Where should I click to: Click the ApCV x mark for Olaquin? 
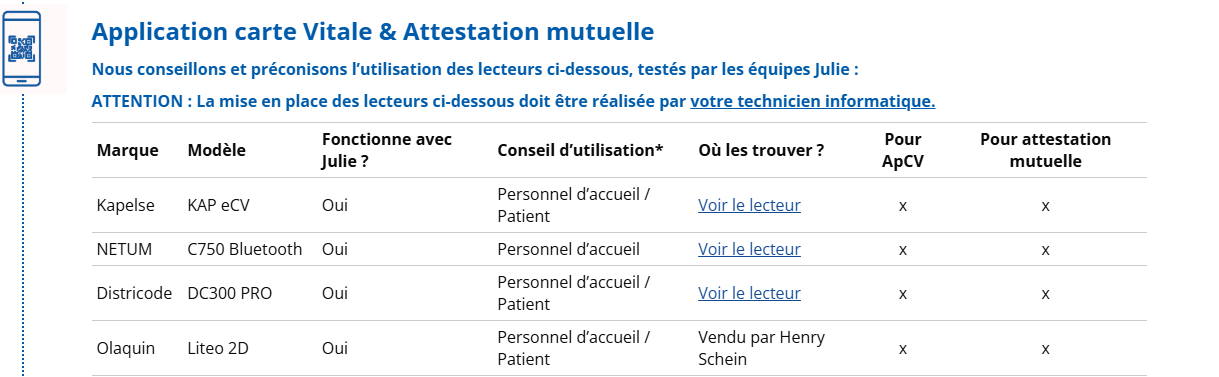pyautogui.click(x=903, y=349)
